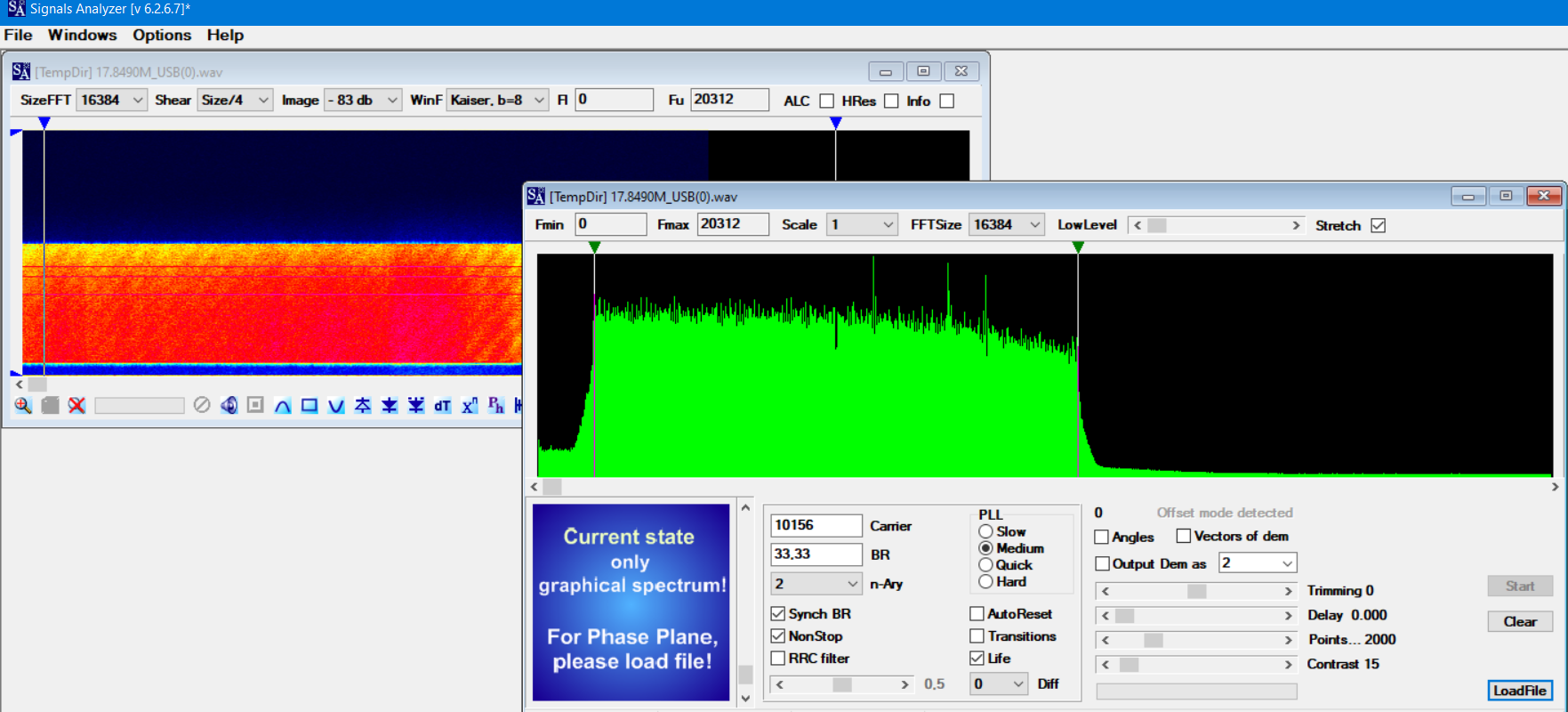Click the zoom-in magnifier icon
Screen dimensions: 1568x712
click(23, 406)
